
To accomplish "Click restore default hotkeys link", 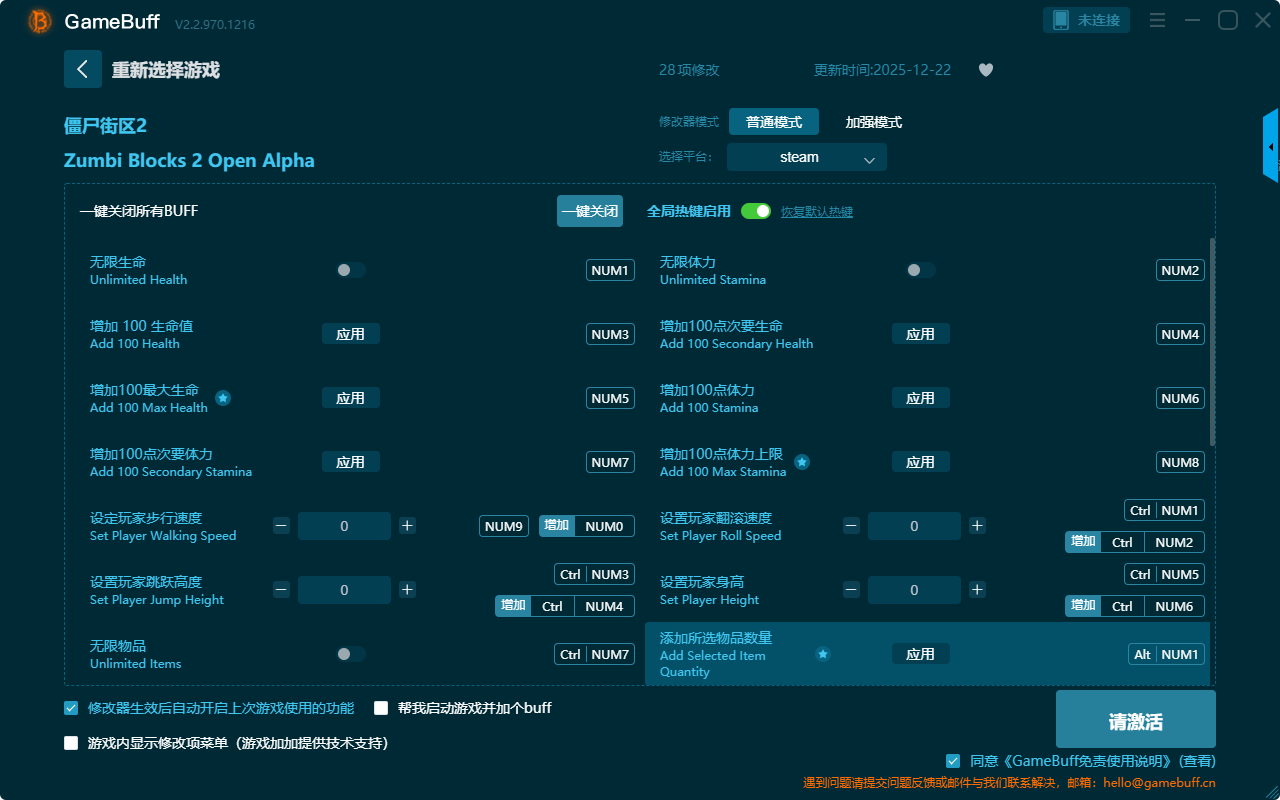I will [x=817, y=212].
